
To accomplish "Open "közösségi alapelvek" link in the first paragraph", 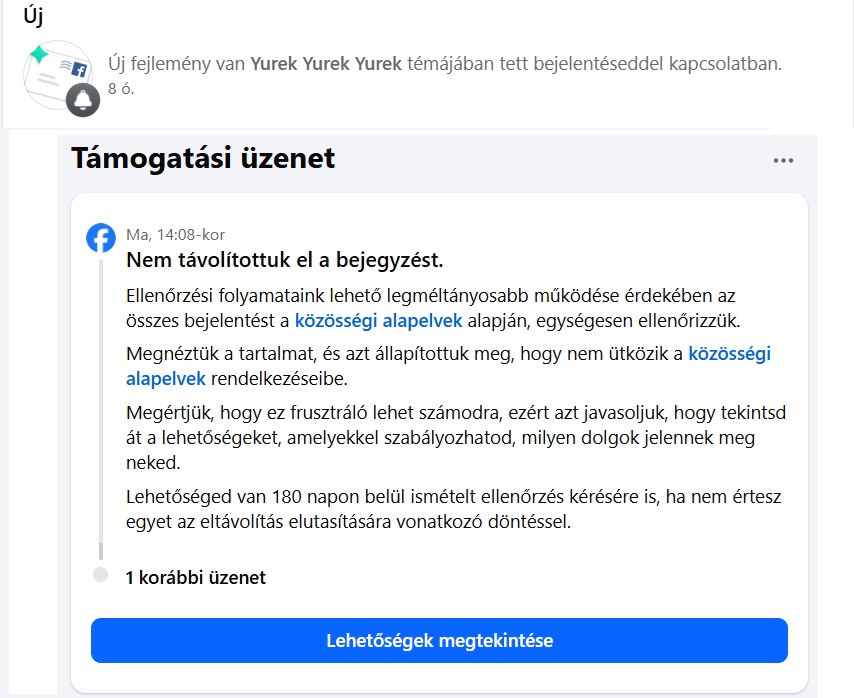I will [x=378, y=320].
